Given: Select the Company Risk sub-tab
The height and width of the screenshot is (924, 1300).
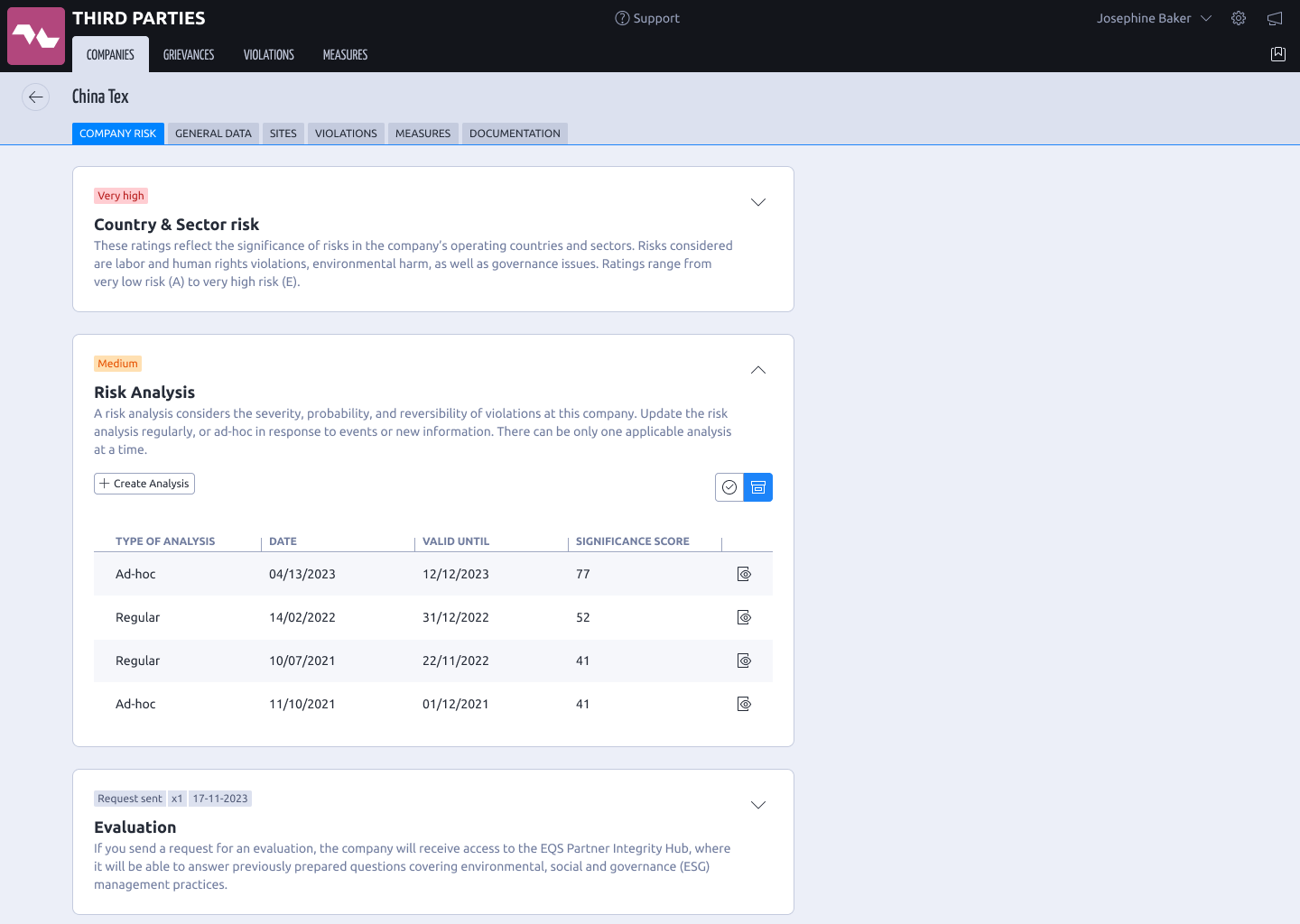Looking at the screenshot, I should click(x=118, y=134).
